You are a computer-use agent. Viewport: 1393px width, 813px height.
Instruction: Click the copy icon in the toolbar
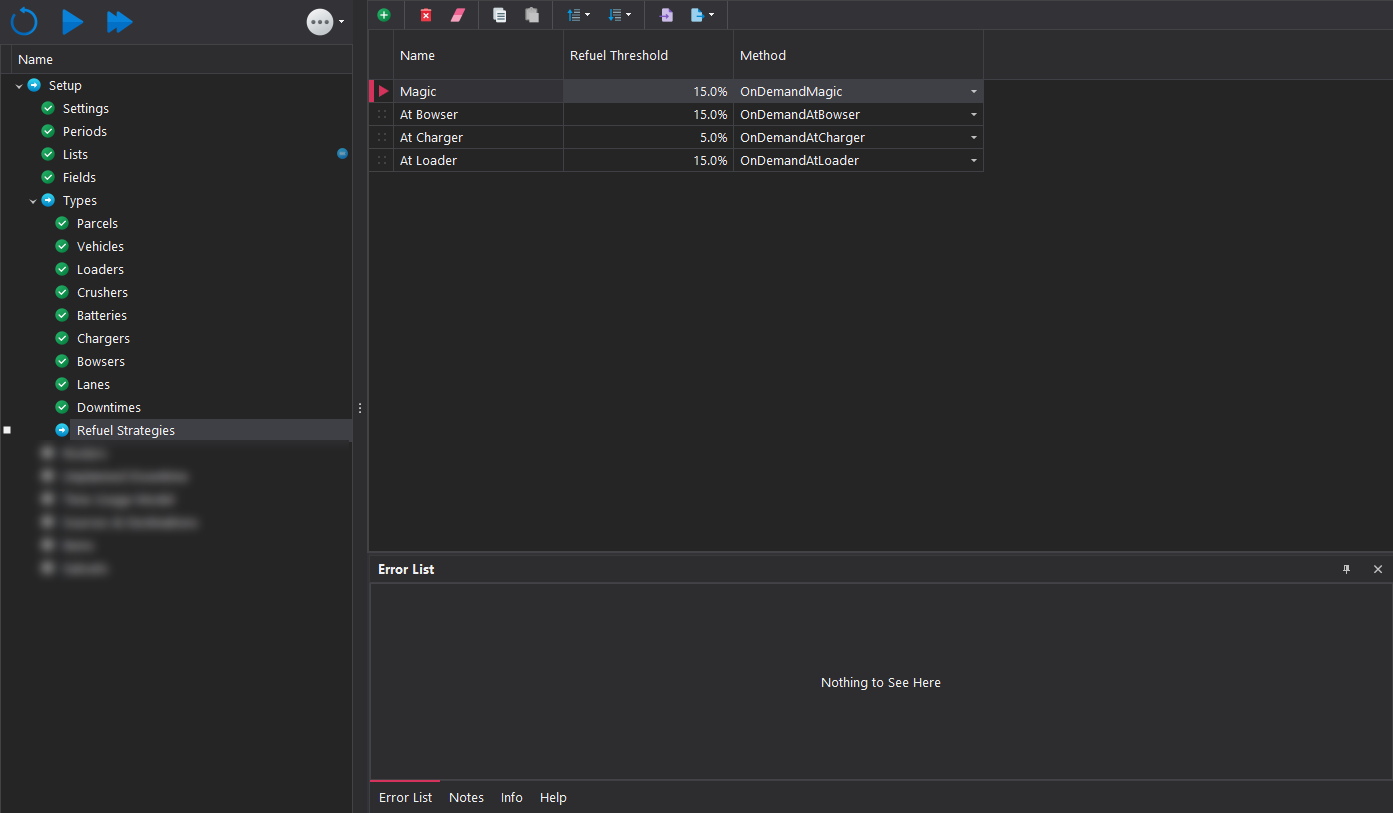pos(500,15)
